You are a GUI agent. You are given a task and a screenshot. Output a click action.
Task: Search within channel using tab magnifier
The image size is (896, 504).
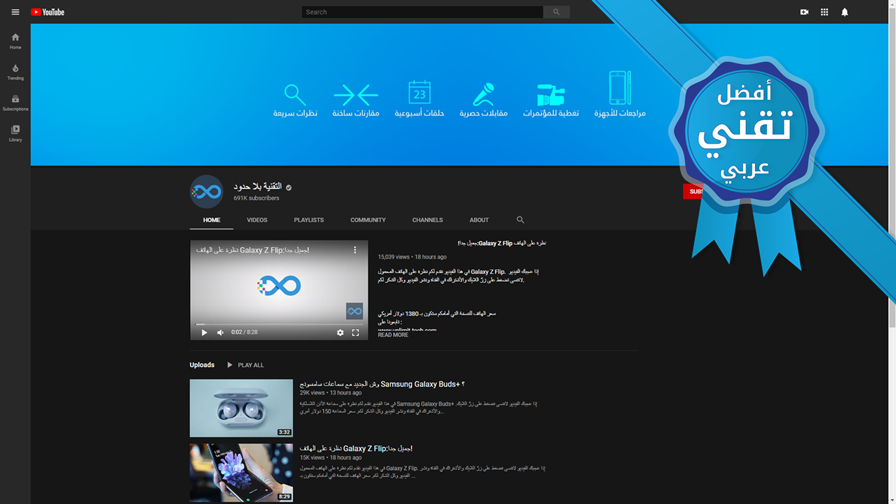tap(520, 219)
